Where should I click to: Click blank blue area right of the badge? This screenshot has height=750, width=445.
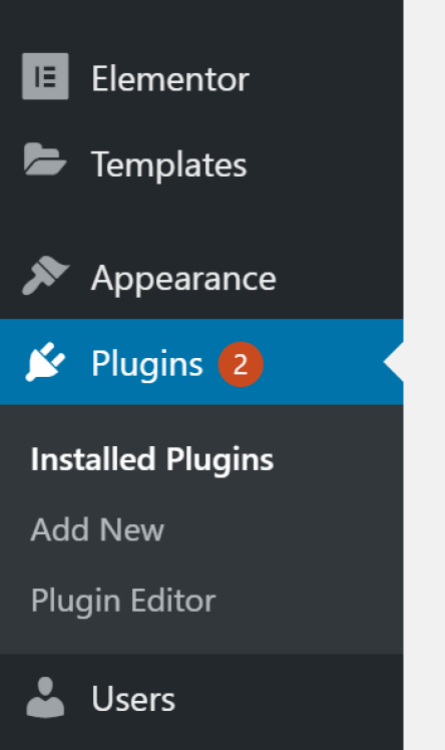(x=323, y=362)
